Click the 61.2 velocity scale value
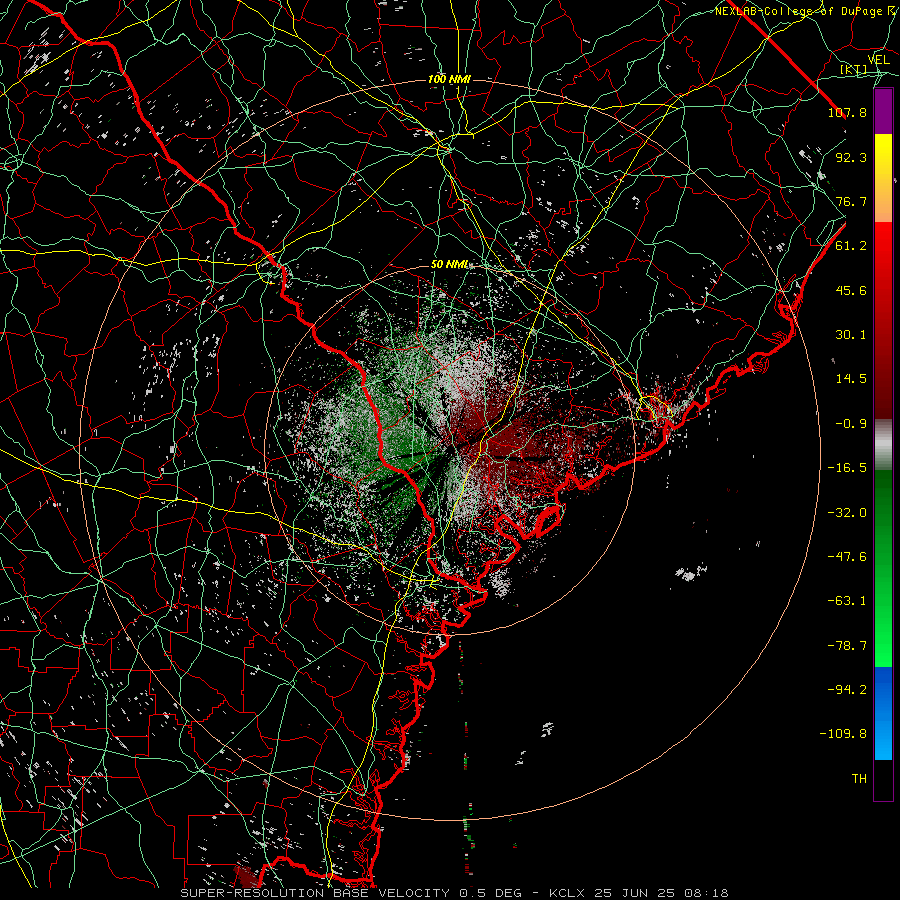This screenshot has height=900, width=900. 851,246
